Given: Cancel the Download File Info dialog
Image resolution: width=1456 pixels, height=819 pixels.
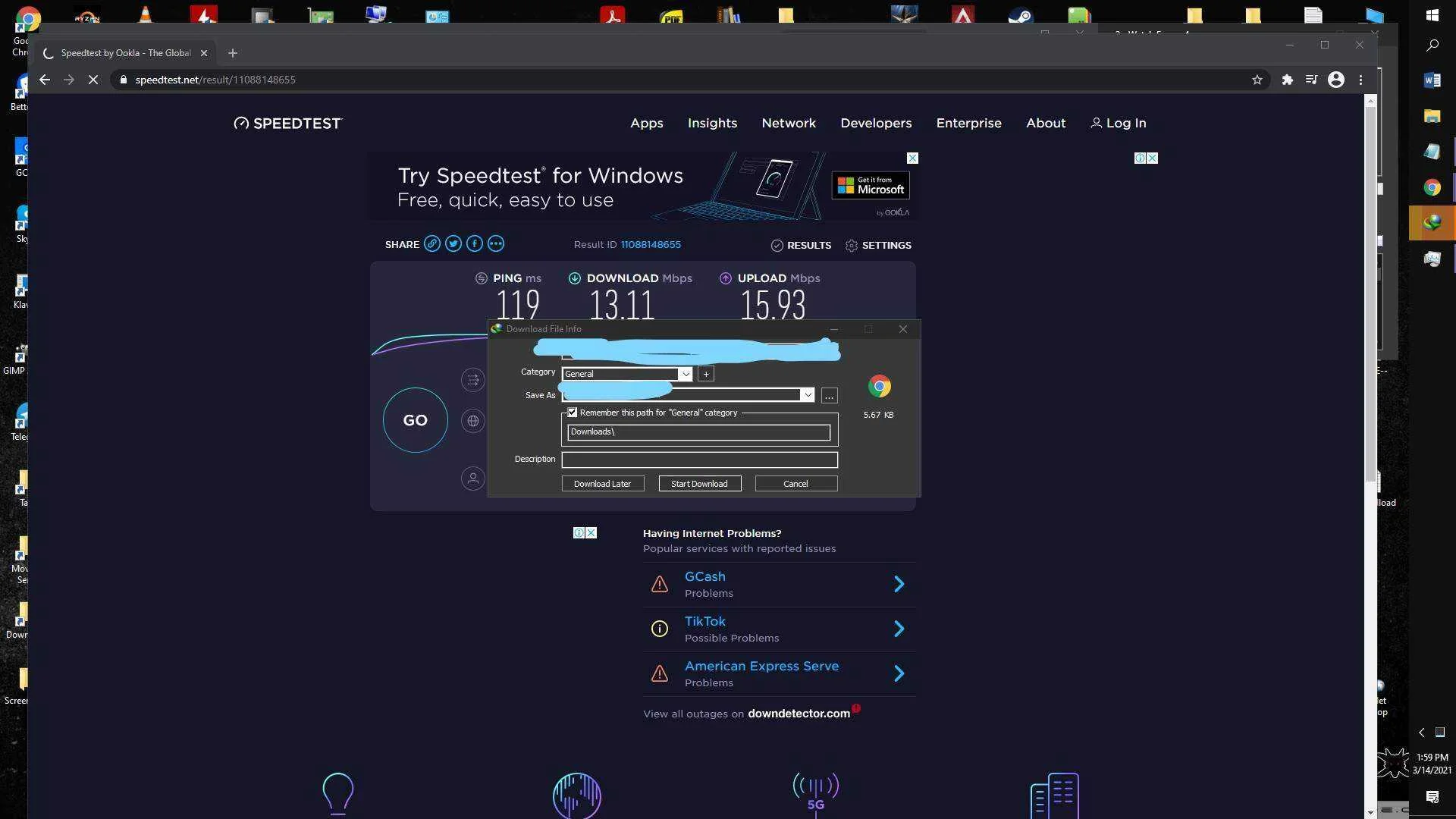Looking at the screenshot, I should click(x=796, y=484).
